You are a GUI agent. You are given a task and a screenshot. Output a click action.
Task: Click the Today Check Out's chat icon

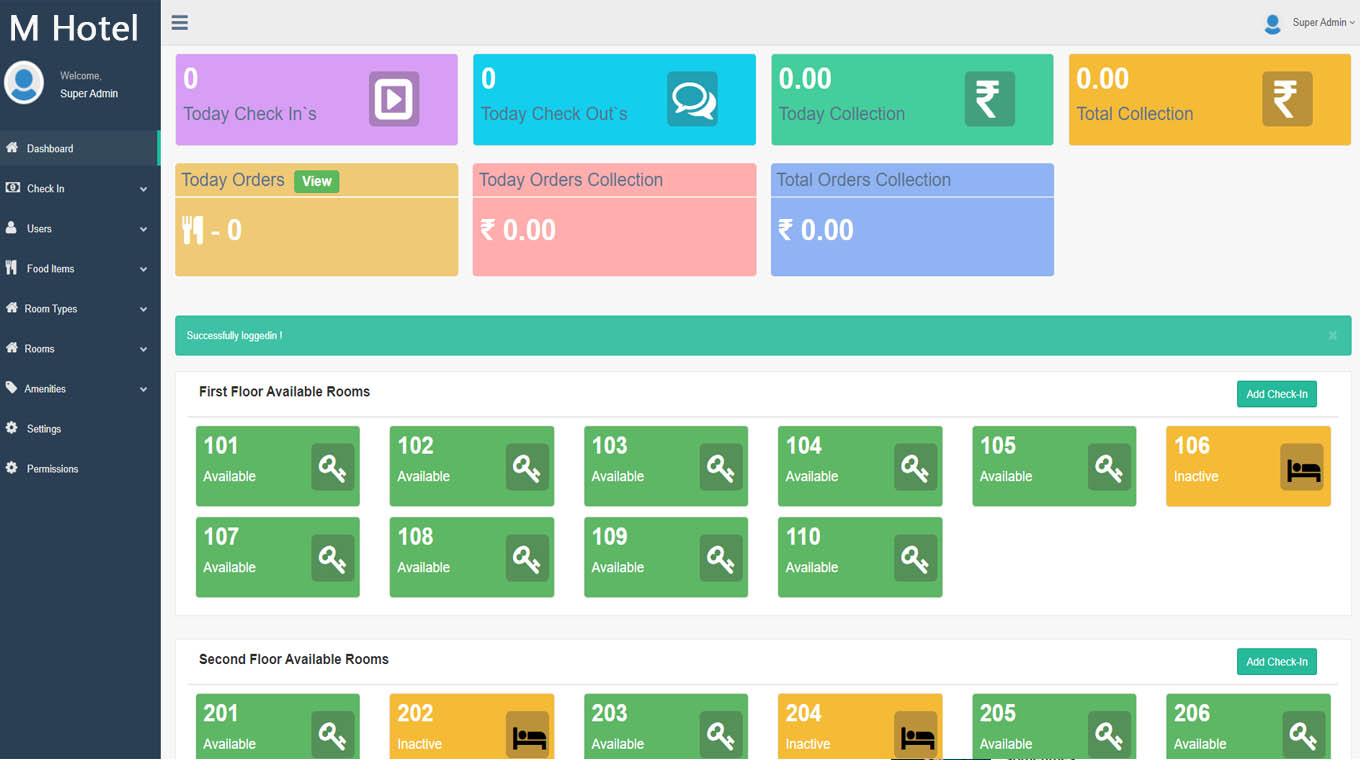coord(693,99)
